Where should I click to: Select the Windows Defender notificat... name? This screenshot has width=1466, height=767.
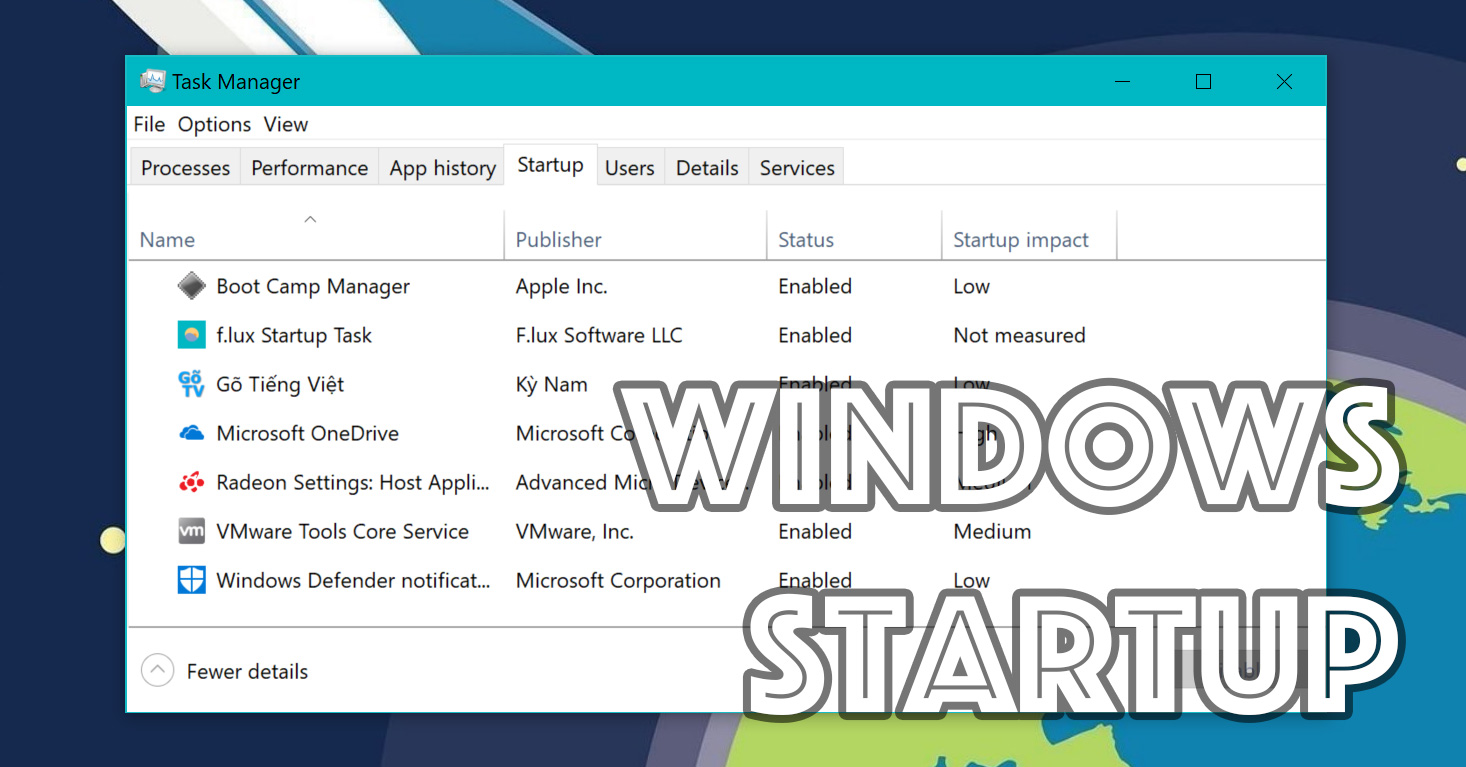click(353, 580)
